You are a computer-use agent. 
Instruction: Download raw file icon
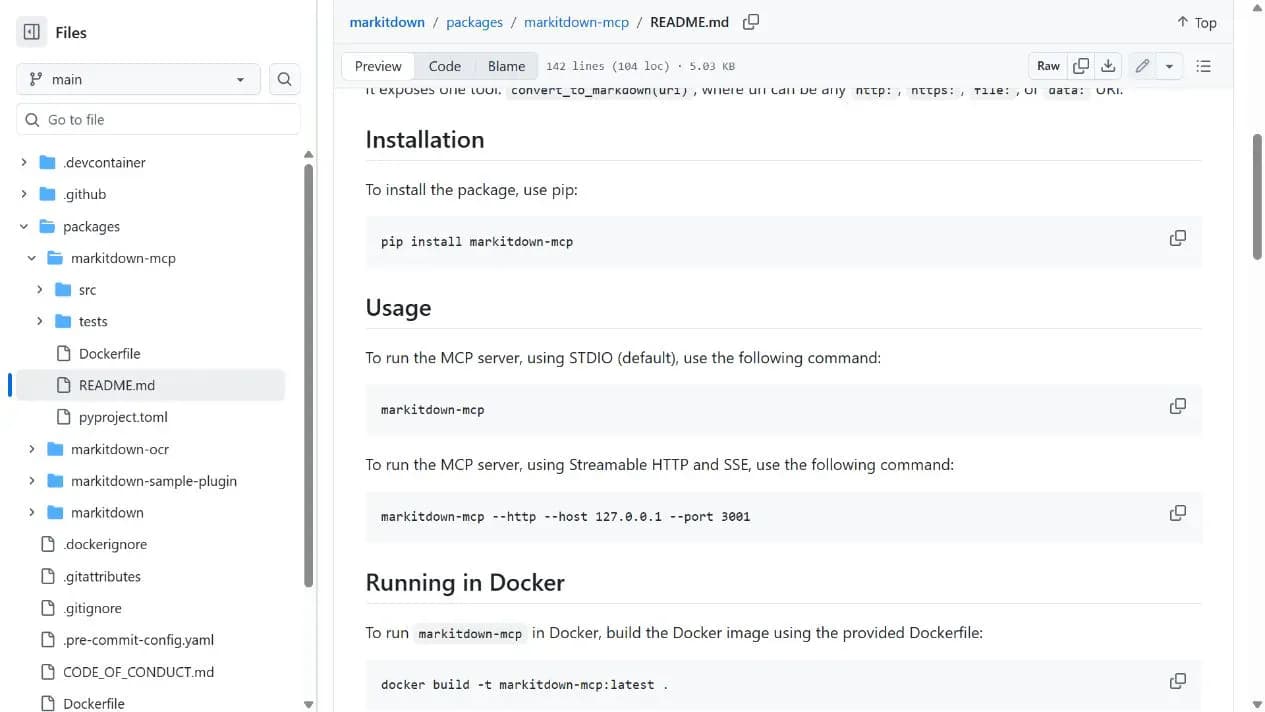pos(1108,66)
